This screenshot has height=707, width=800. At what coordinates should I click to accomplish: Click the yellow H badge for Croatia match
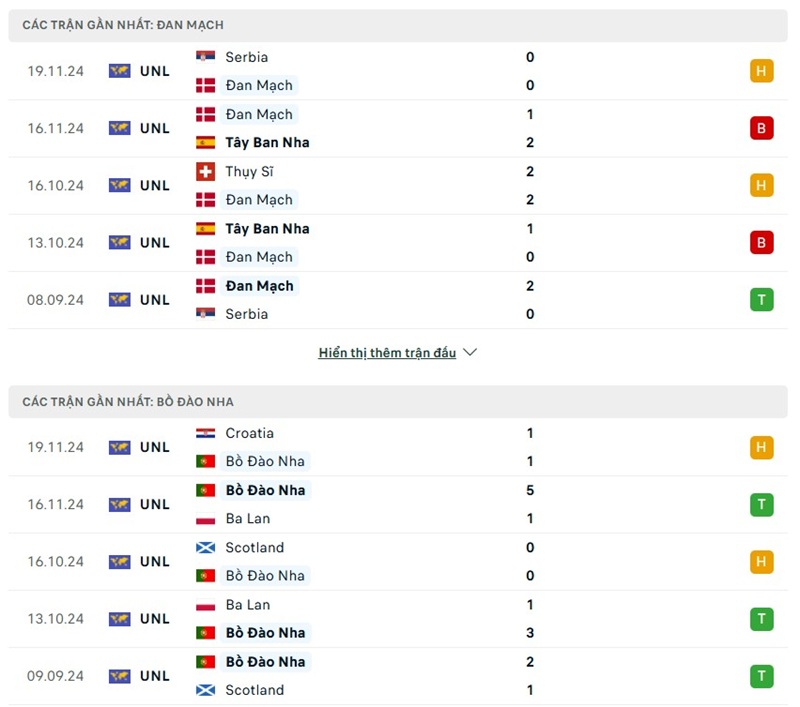761,447
